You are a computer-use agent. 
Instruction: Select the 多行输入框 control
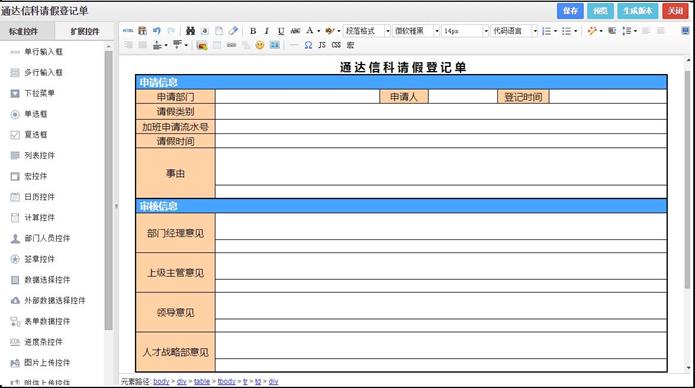point(43,72)
